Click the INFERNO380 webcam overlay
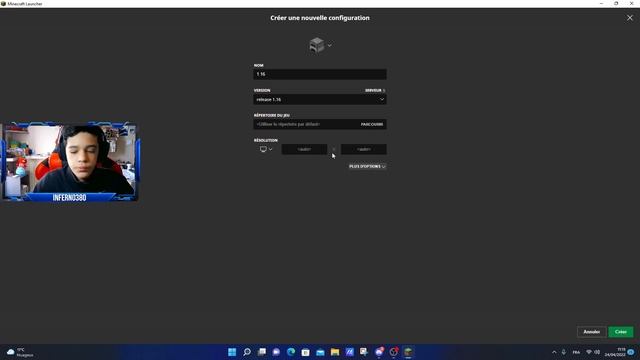 coord(70,162)
